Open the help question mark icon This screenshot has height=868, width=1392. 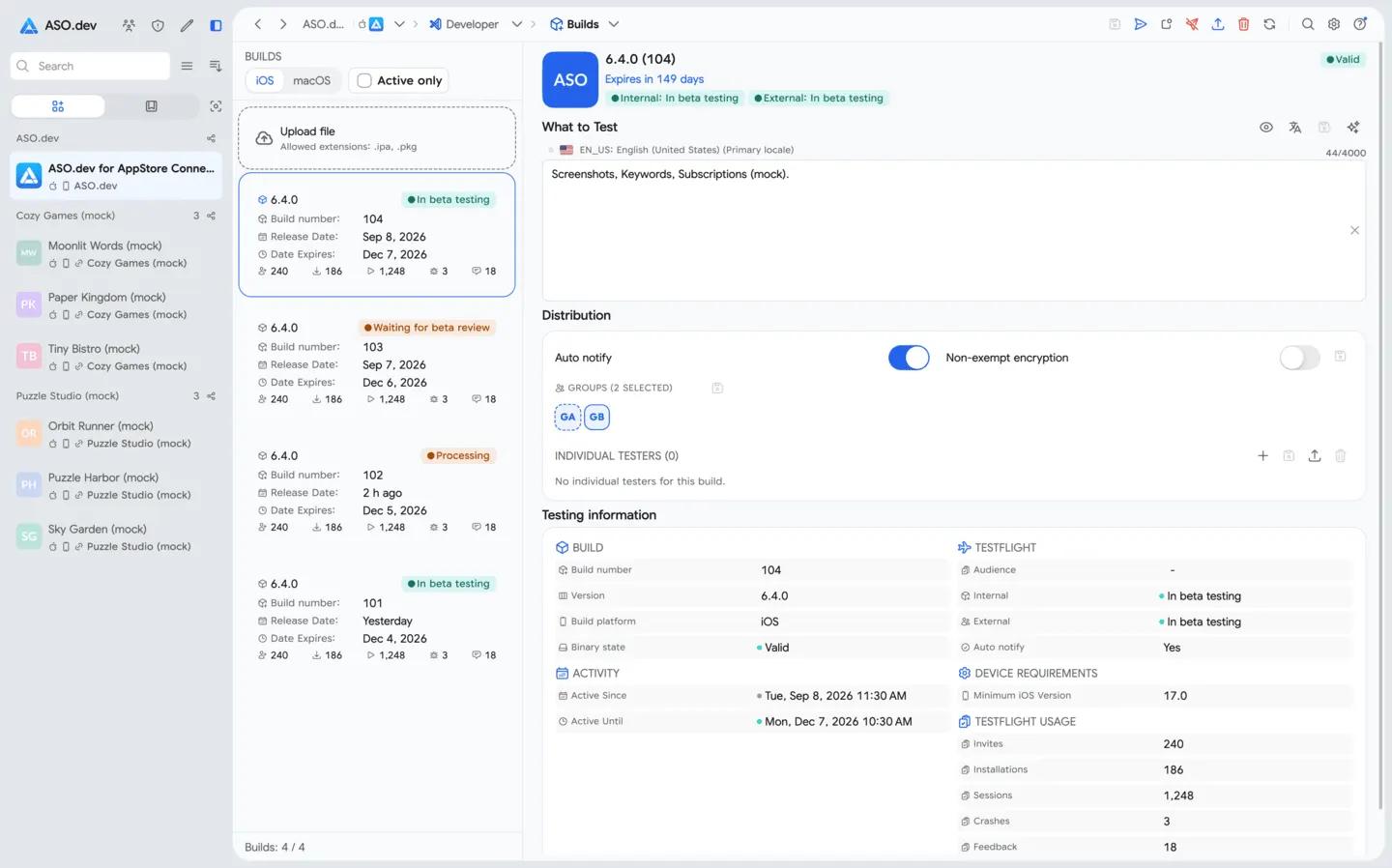tap(1360, 24)
